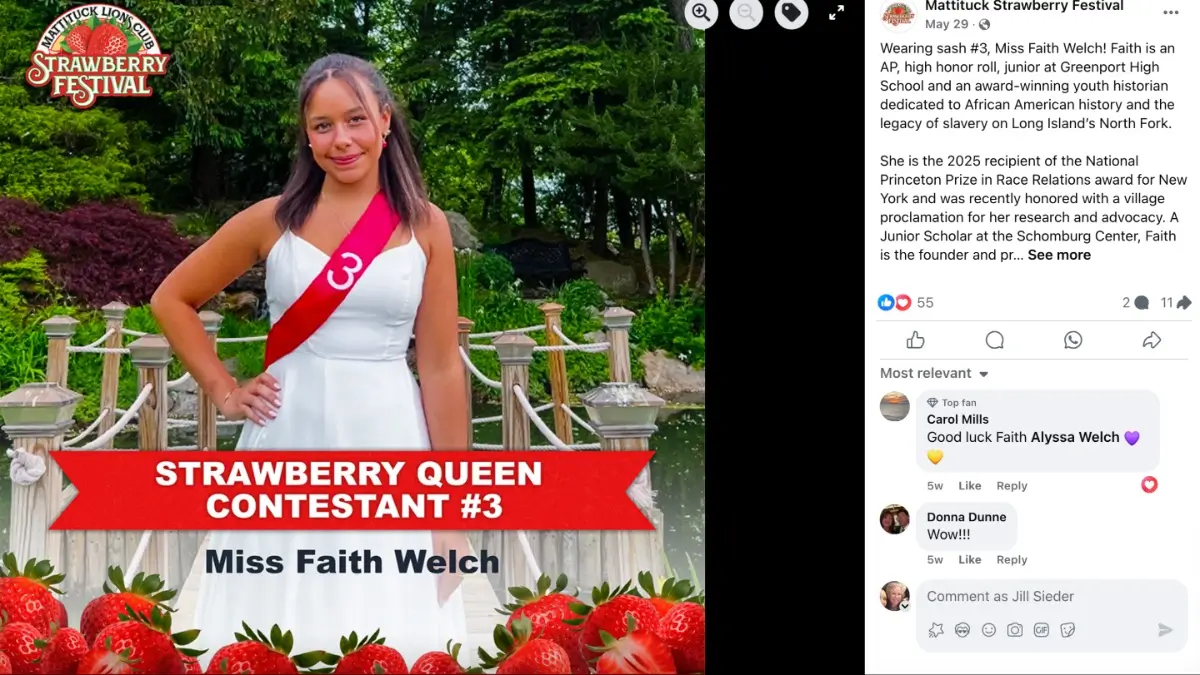Open the tagged Alyssa Welch profile

click(x=1075, y=437)
